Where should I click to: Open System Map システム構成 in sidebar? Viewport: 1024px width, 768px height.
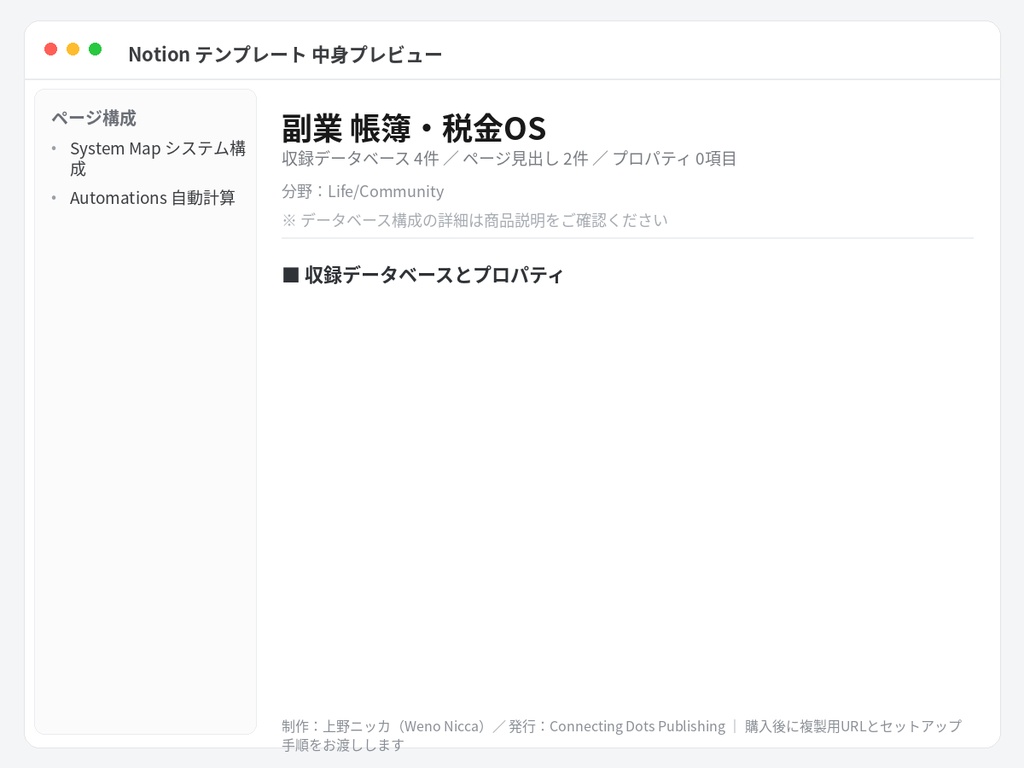[157, 159]
